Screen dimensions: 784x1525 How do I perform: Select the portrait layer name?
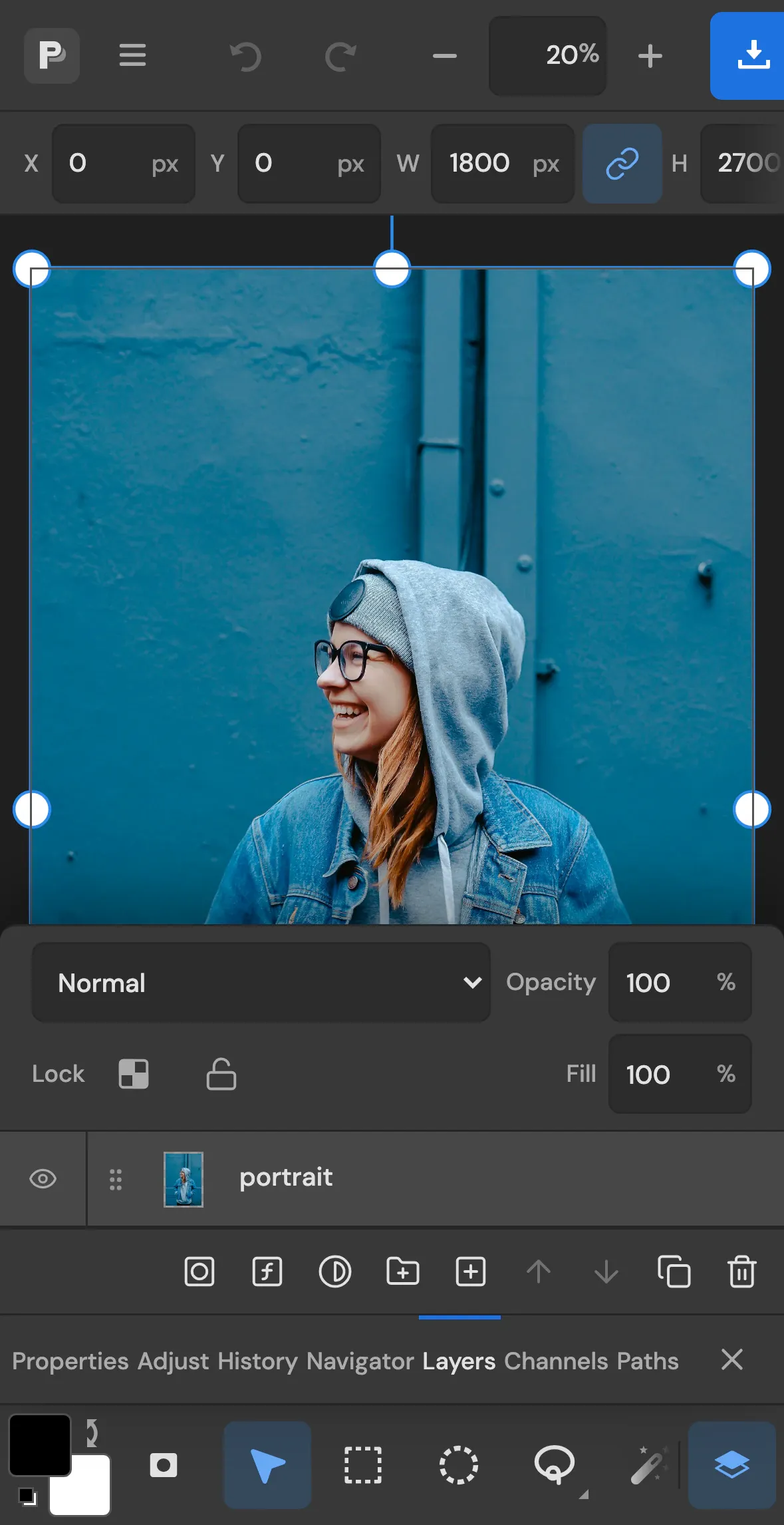[286, 1178]
